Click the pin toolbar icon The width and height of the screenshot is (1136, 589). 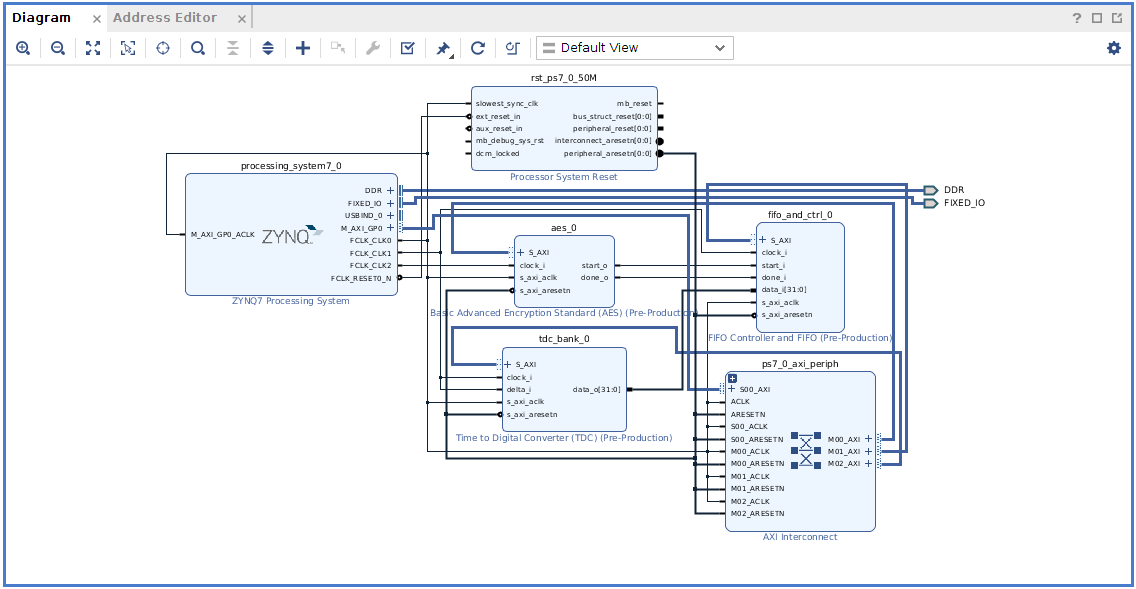coord(443,48)
